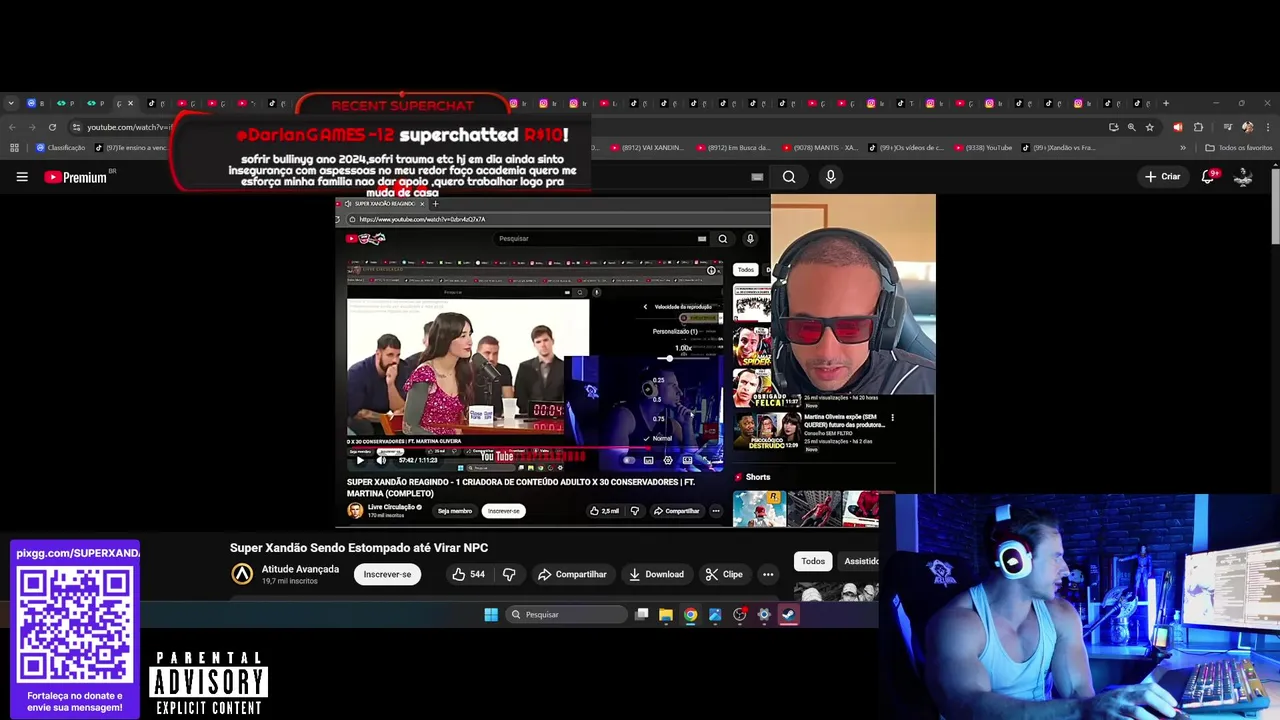
Task: Click inner Compartilhar share button
Action: click(x=677, y=511)
